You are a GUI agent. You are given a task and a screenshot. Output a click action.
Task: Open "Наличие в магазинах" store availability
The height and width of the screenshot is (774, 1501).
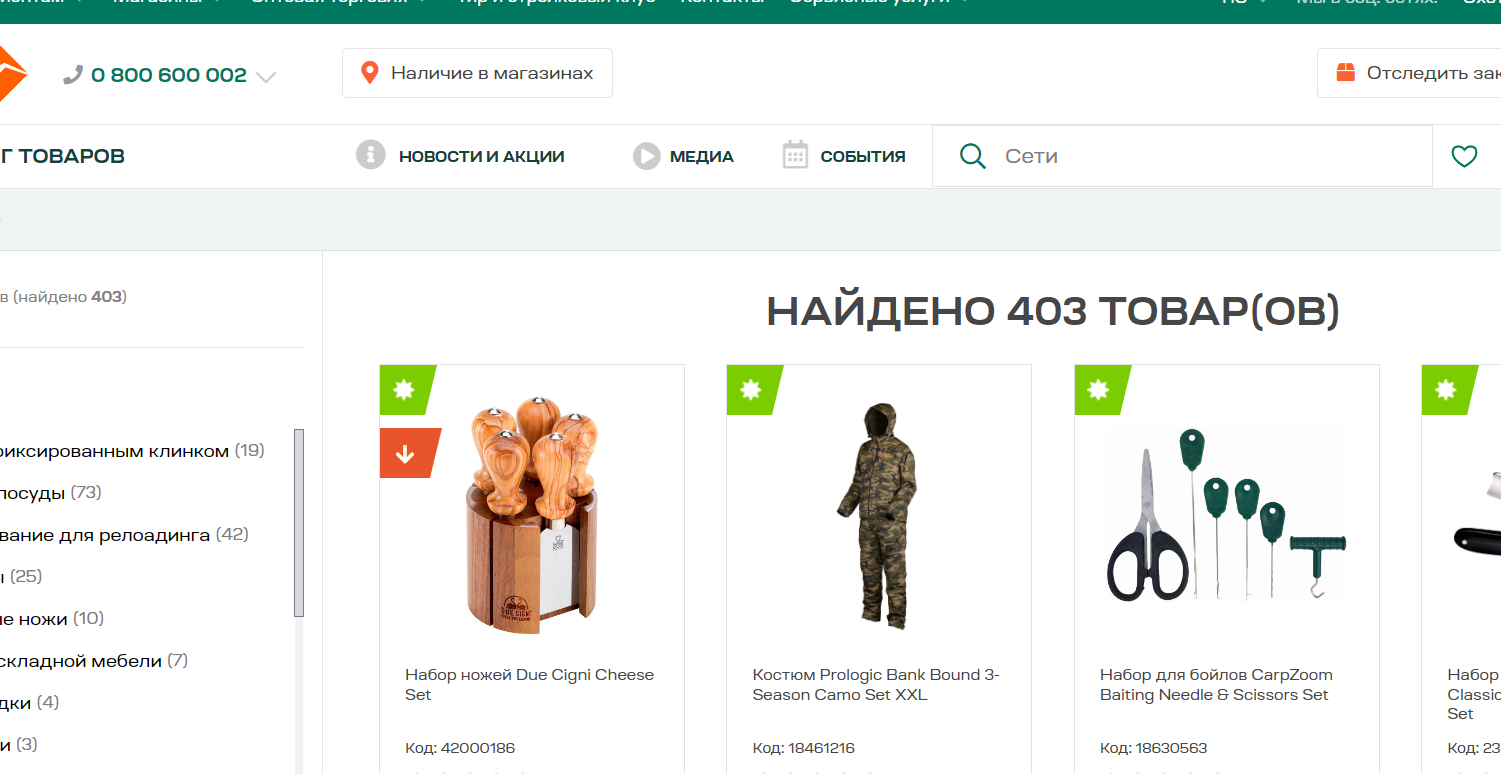point(477,73)
